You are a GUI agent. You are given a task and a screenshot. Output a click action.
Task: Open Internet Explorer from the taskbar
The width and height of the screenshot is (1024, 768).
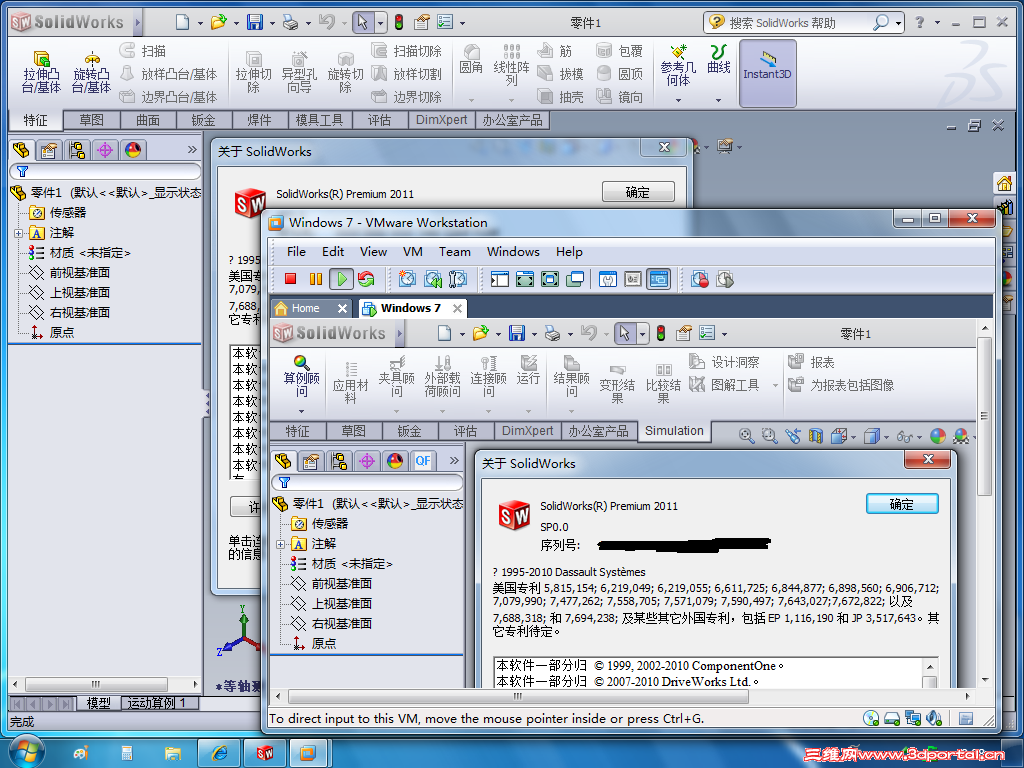[x=220, y=753]
